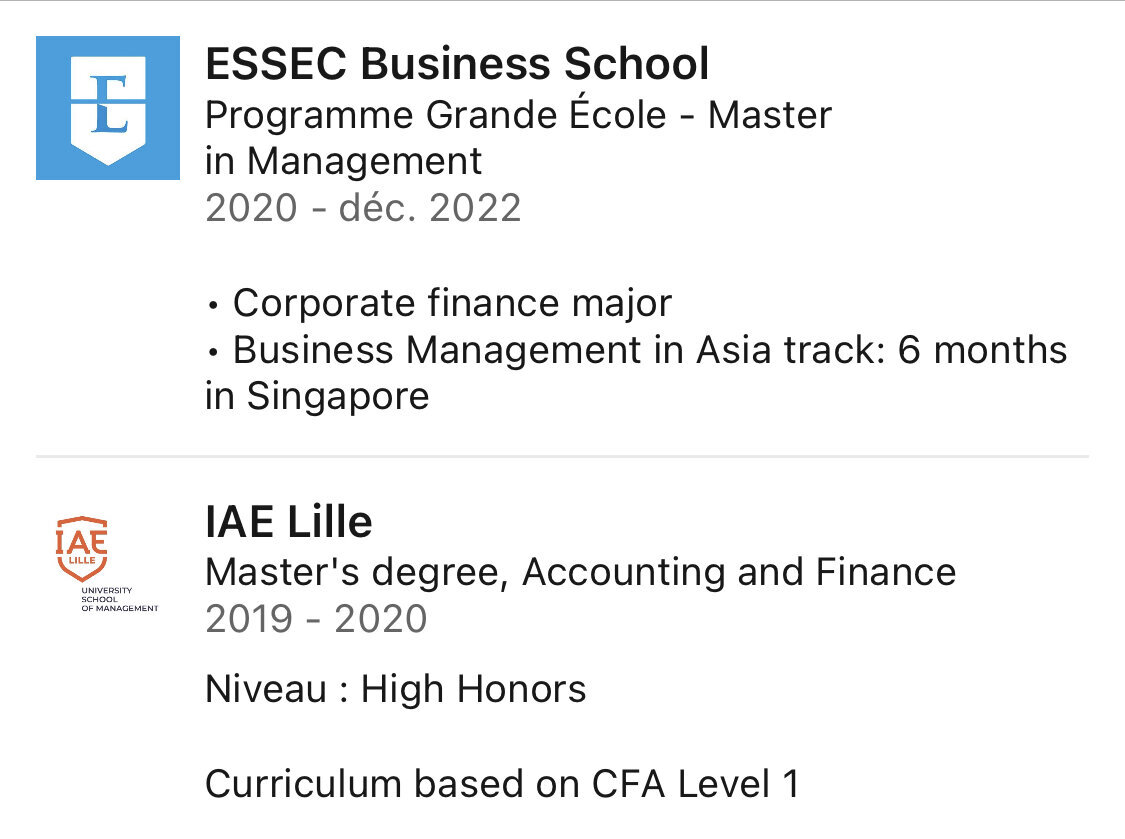Click the 2020 - déc. 2022 date range
This screenshot has height=839, width=1125.
(363, 208)
